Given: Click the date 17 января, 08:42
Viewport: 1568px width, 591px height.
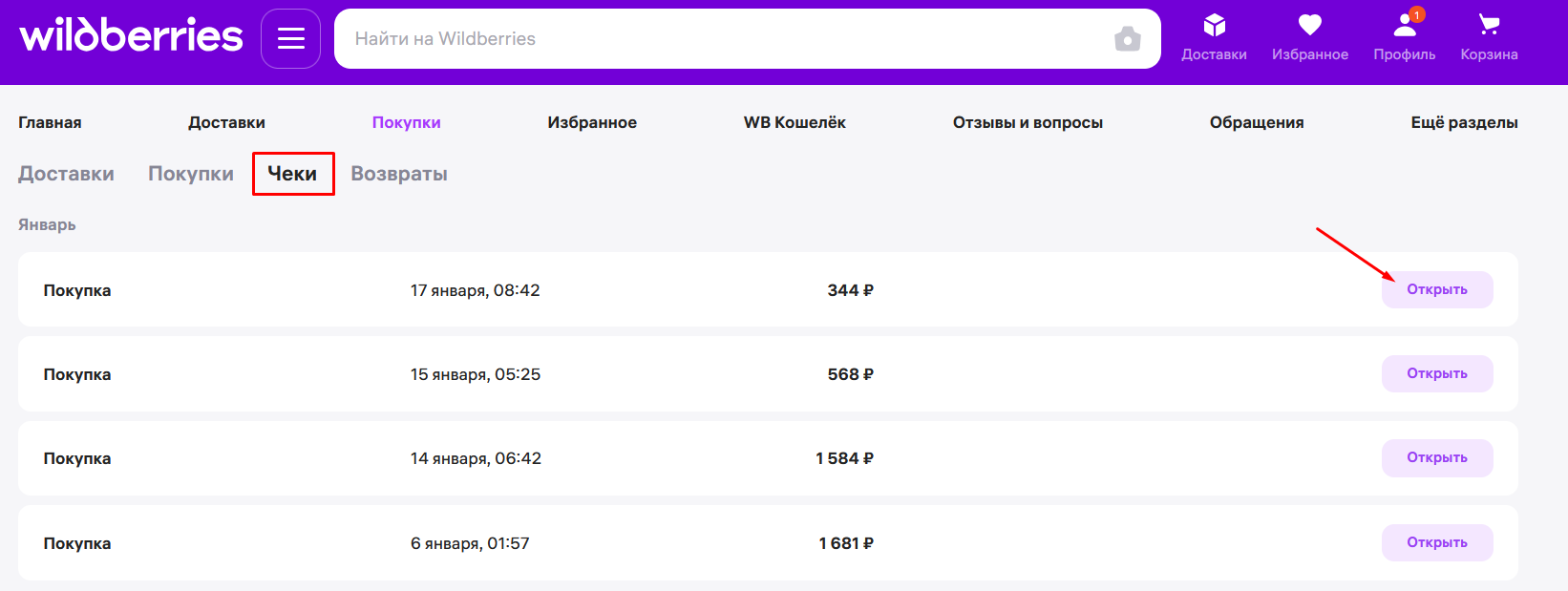Looking at the screenshot, I should pyautogui.click(x=476, y=290).
